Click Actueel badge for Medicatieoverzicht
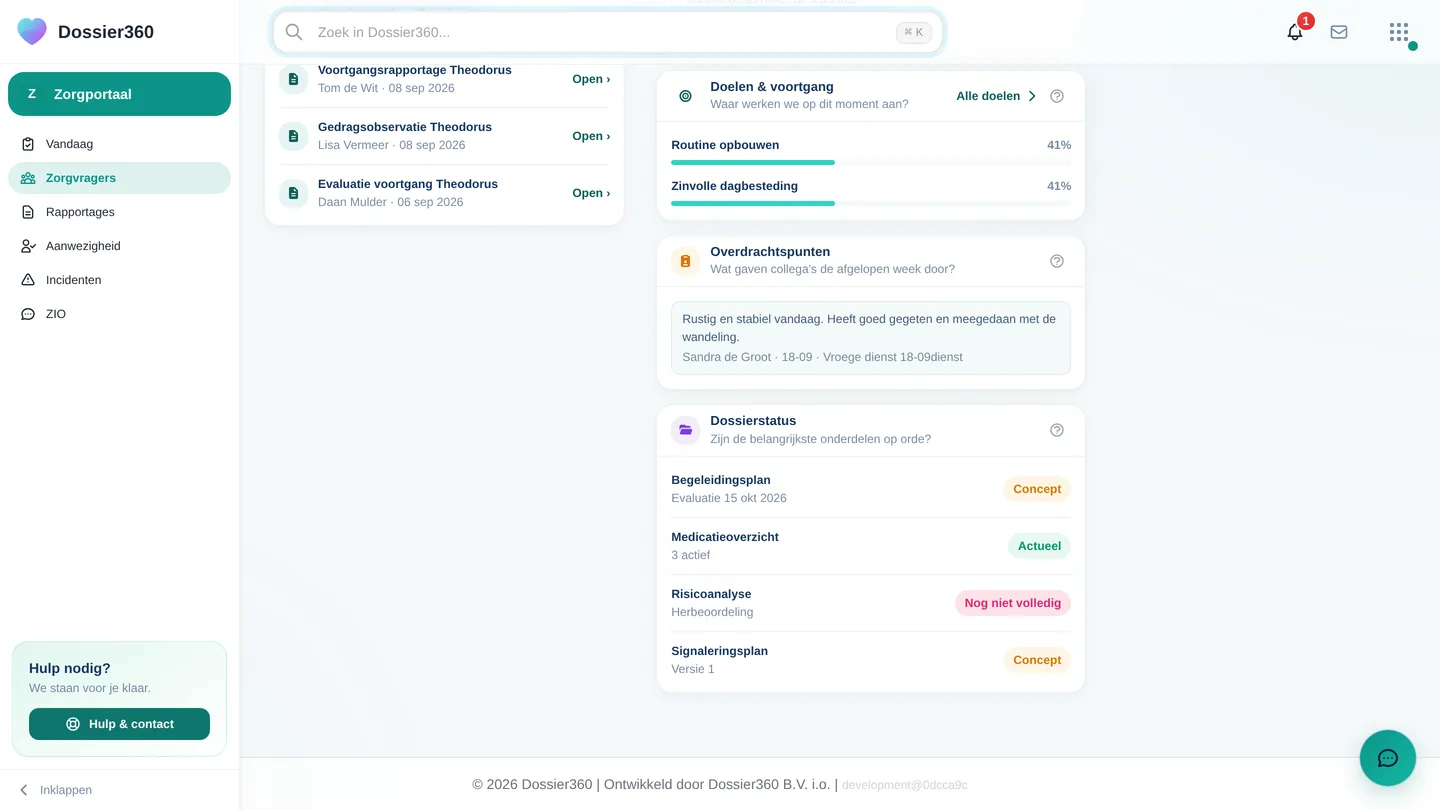This screenshot has height=810, width=1440. 1039,546
